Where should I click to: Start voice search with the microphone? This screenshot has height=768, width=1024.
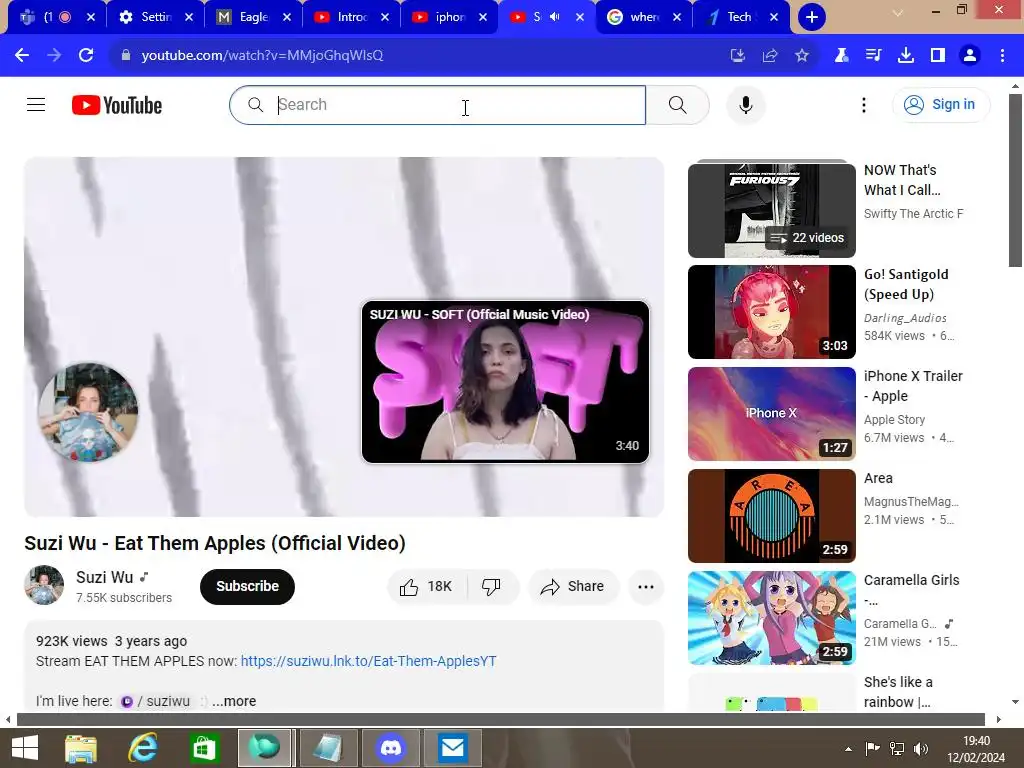click(745, 104)
